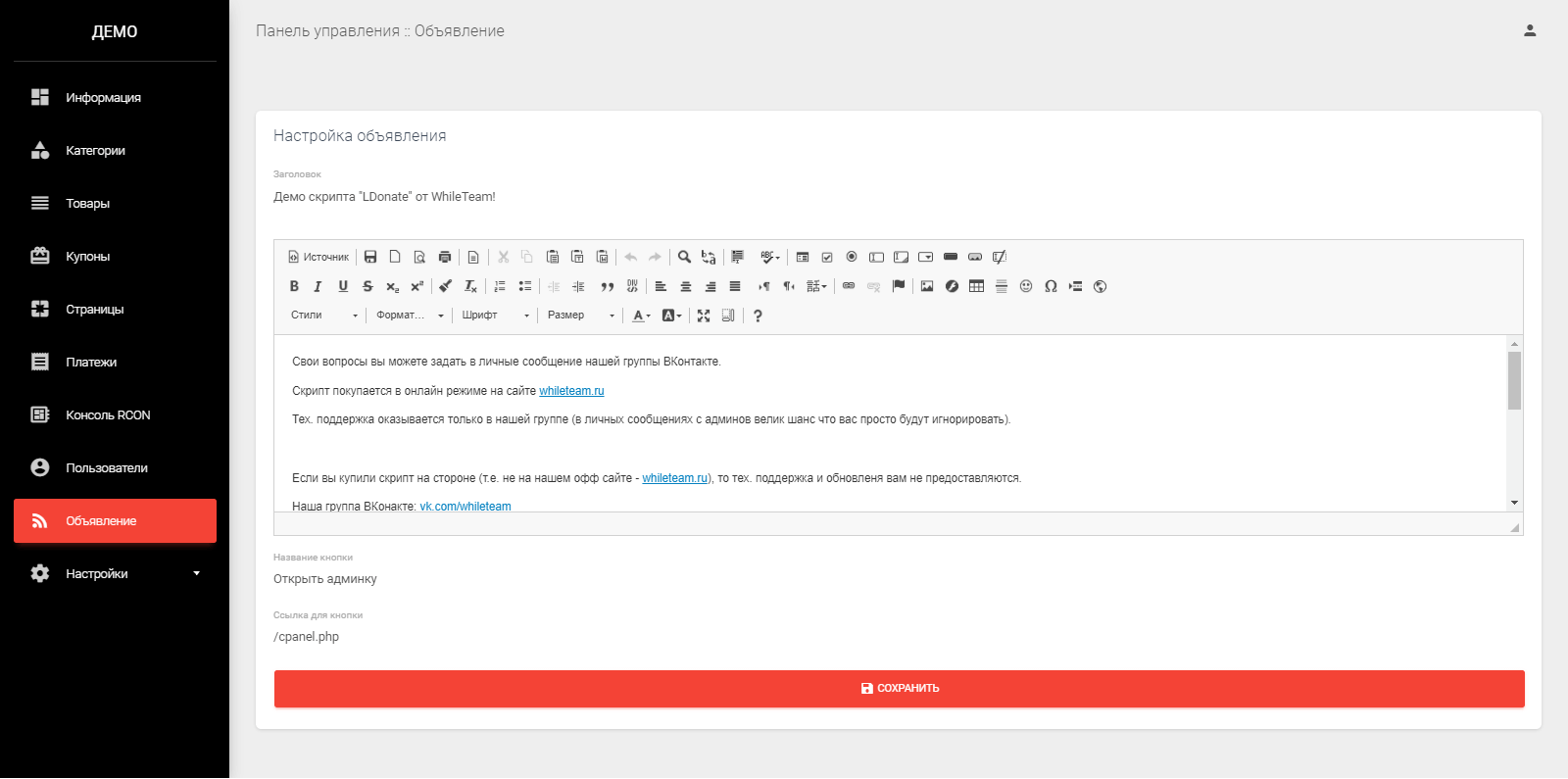Insert an image via the image icon

[927, 286]
